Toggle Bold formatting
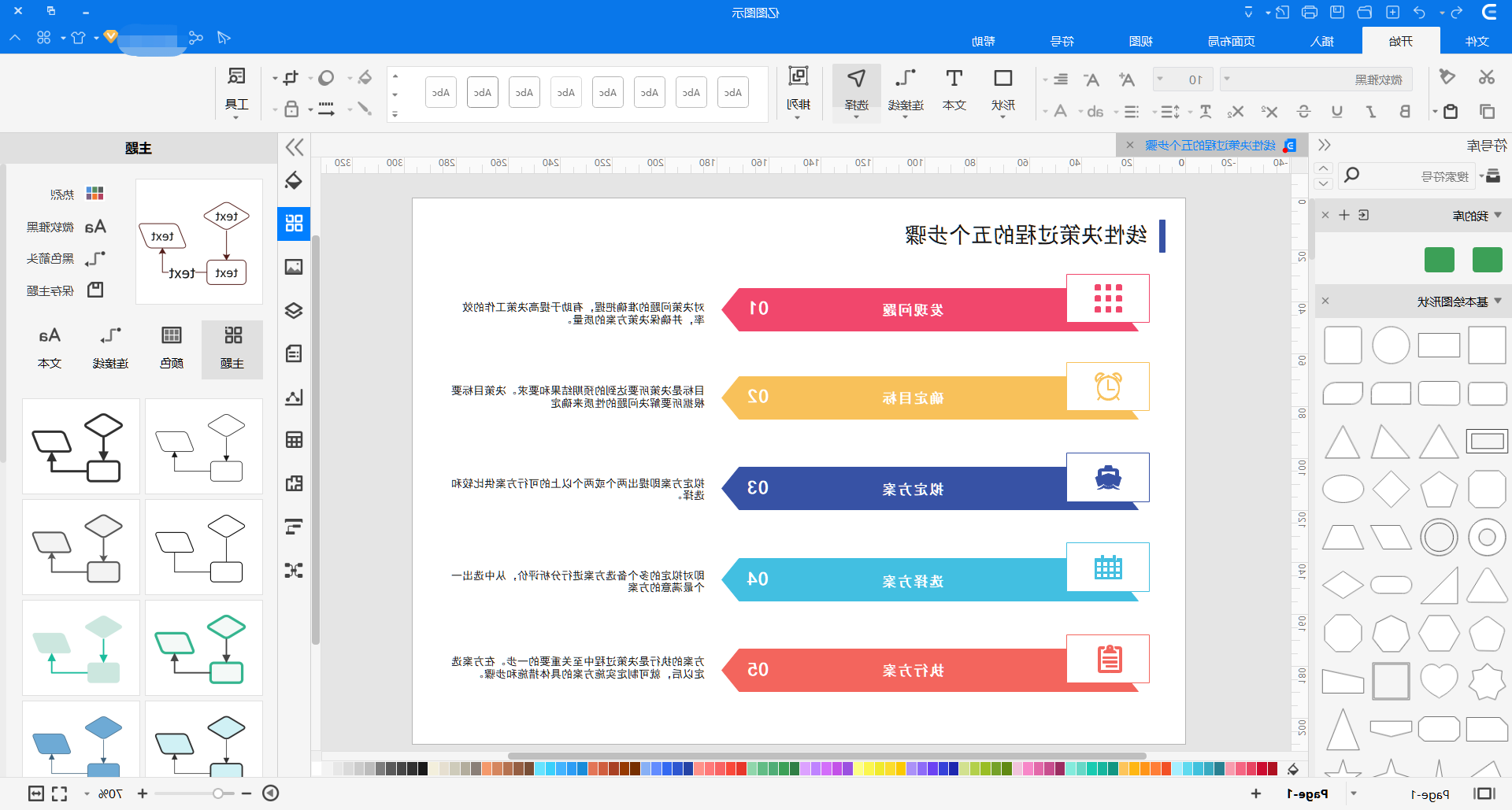Image resolution: width=1512 pixels, height=810 pixels. click(1404, 111)
